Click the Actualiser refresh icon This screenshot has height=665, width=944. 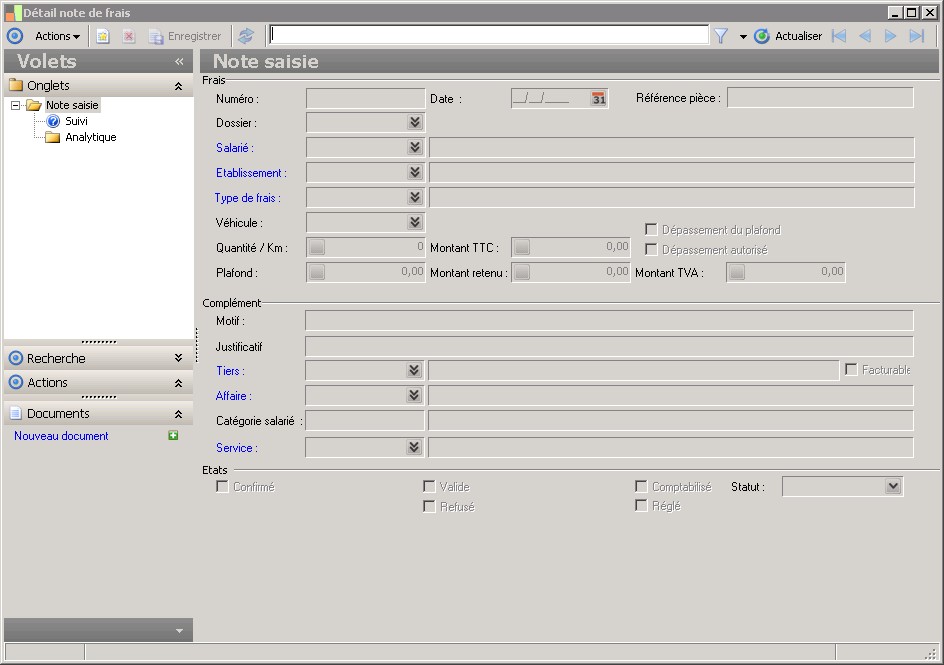click(x=762, y=36)
